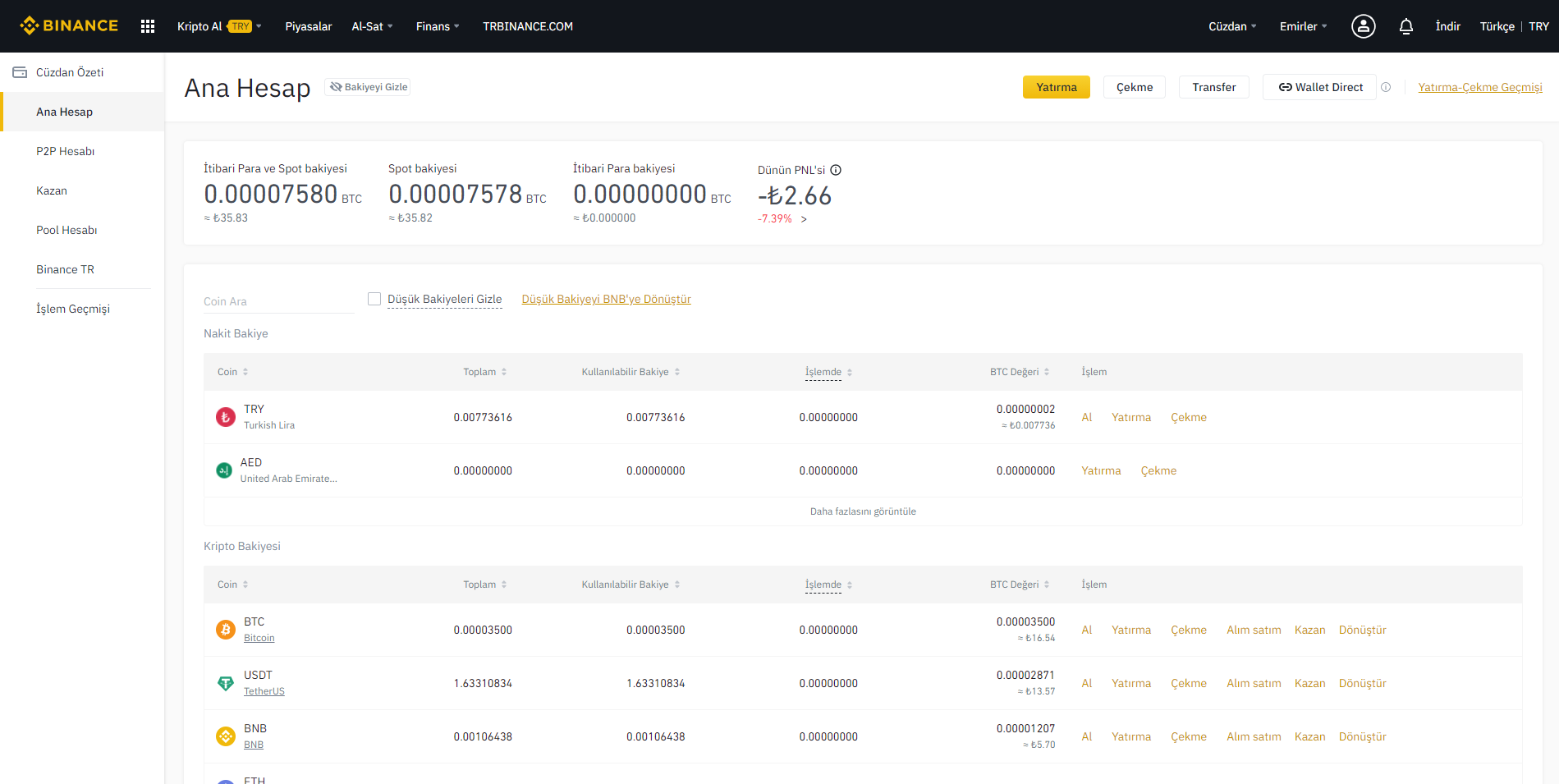Open Yatırma-Çekme Geçmişi link
Screen dimensions: 1559x784
[x=1480, y=87]
